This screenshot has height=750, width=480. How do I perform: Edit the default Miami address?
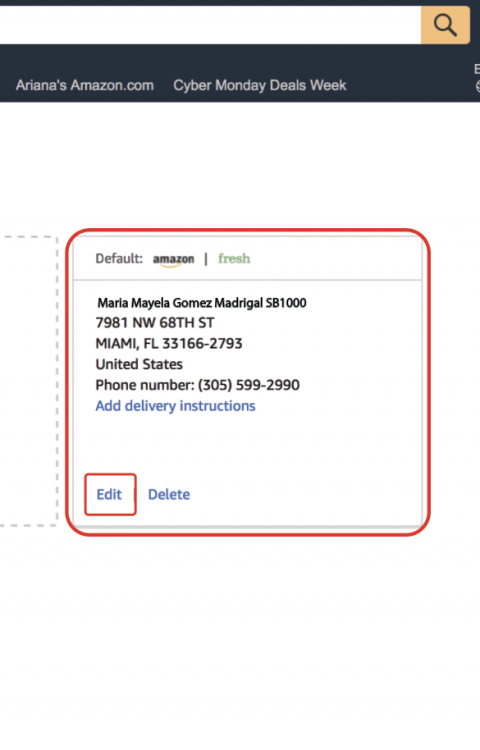[x=109, y=494]
